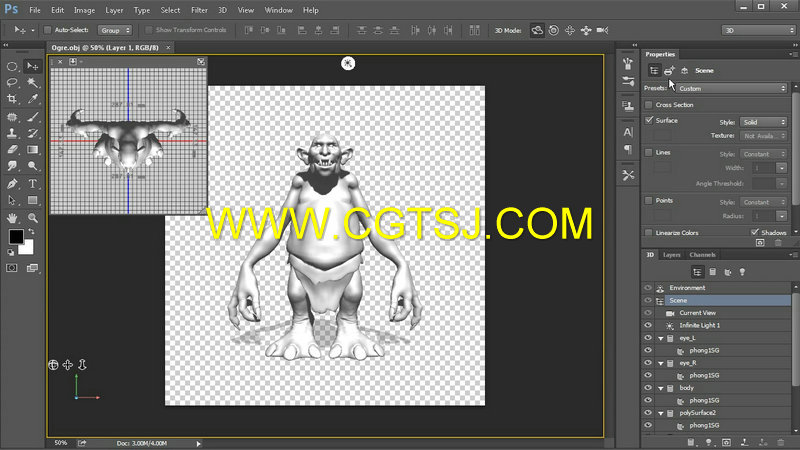Select the Elliptical Marquee tool
Viewport: 800px width, 450px height.
pyautogui.click(x=12, y=66)
